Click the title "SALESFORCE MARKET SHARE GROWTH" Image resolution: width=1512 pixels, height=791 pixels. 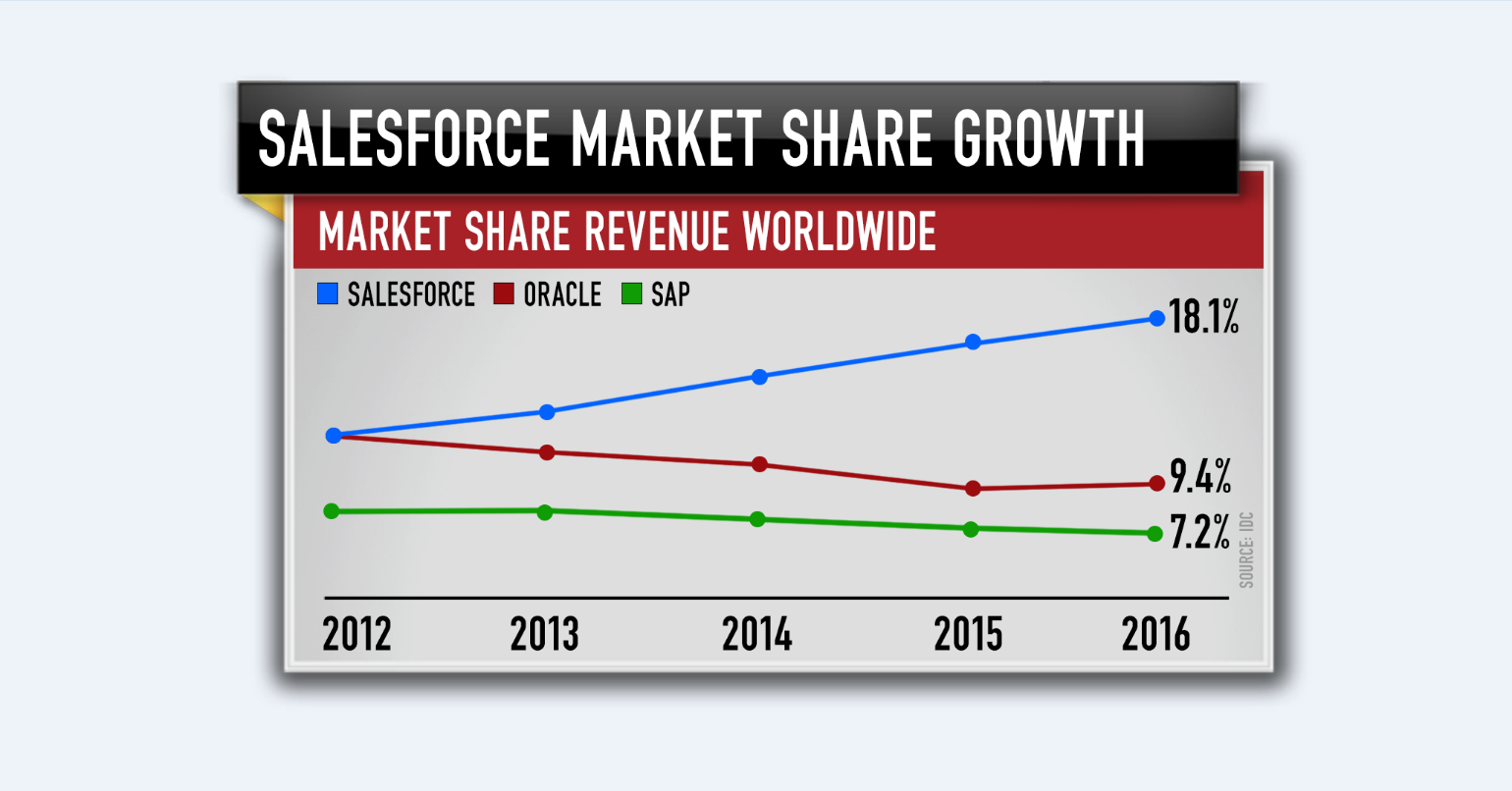701,138
